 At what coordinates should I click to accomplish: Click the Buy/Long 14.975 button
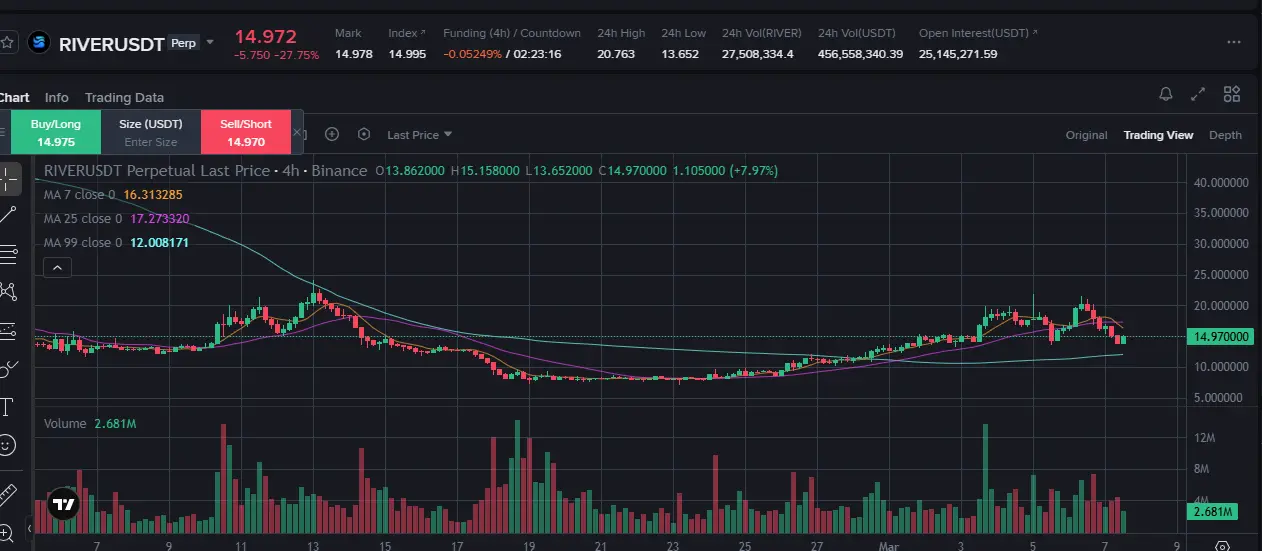pyautogui.click(x=56, y=133)
